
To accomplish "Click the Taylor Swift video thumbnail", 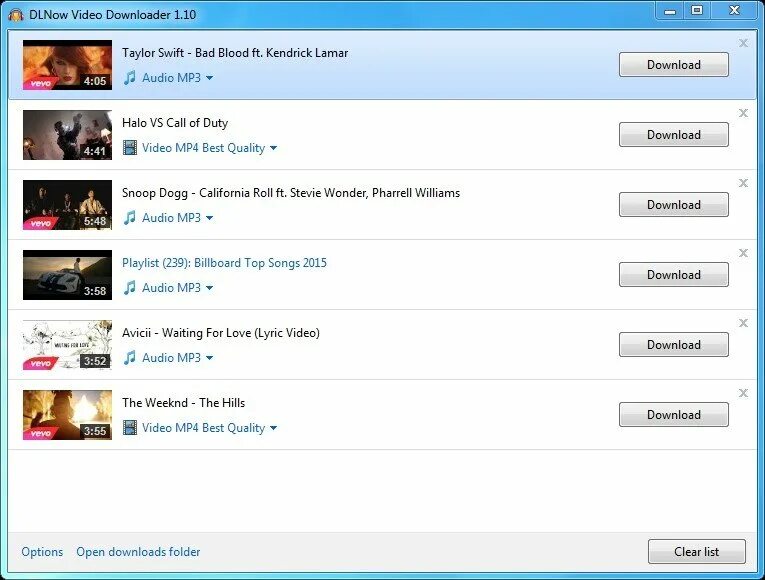I will tap(67, 65).
